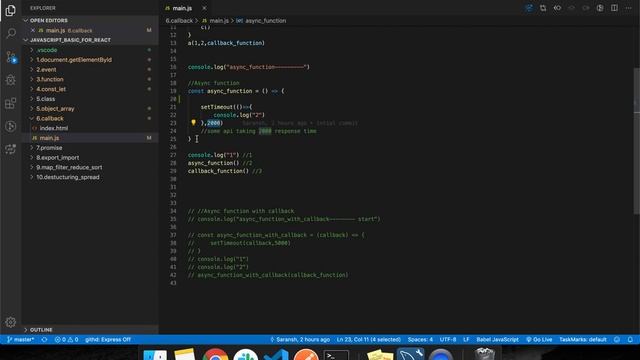Close the main.js editor tab

204,8
